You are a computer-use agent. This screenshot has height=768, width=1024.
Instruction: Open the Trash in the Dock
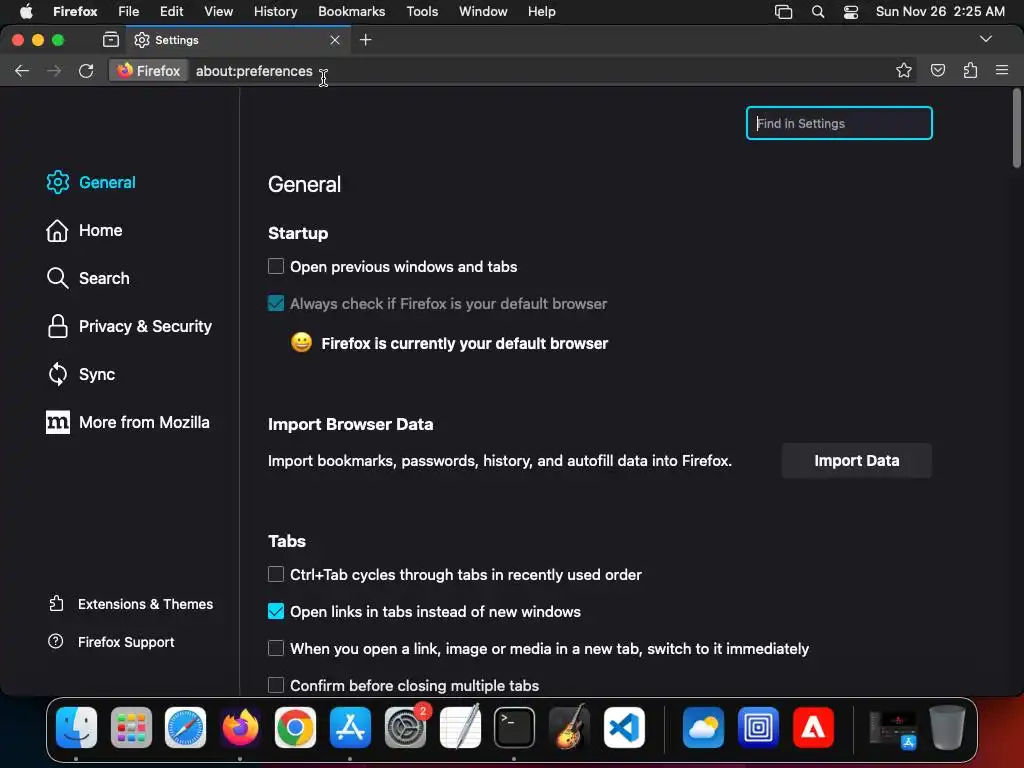(x=947, y=727)
